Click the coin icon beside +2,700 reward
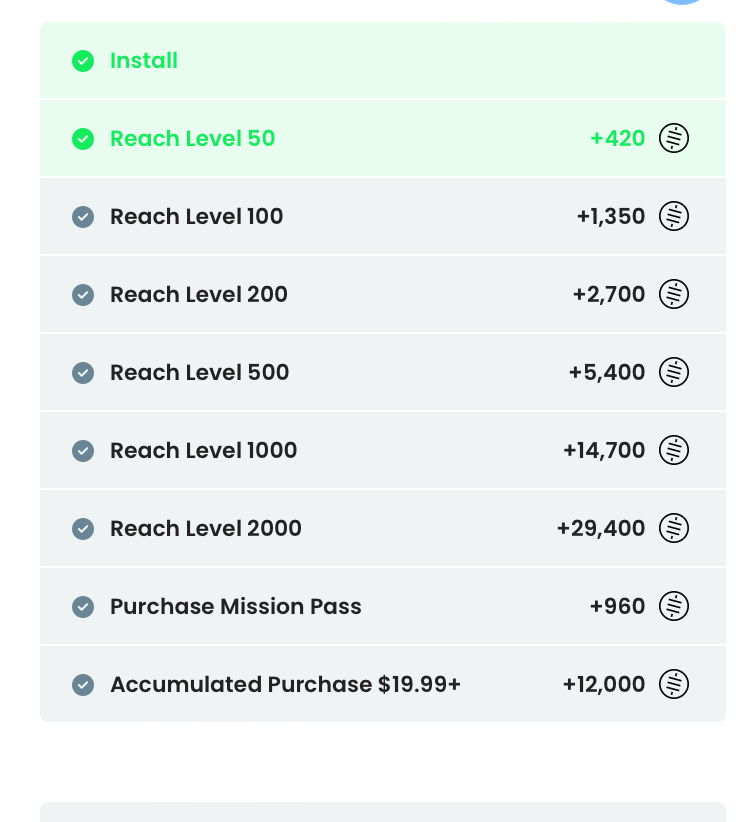Viewport: 750px width, 822px height. click(674, 294)
